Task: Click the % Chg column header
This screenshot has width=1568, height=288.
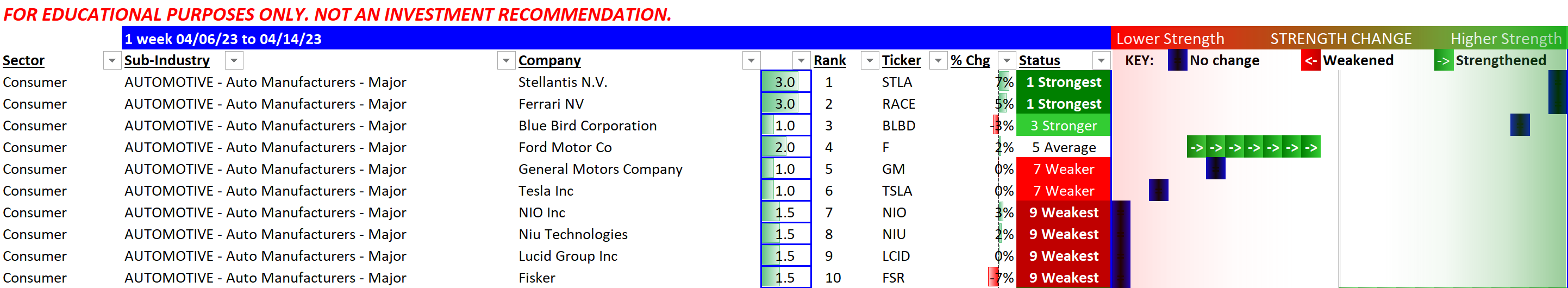Action: [x=970, y=60]
